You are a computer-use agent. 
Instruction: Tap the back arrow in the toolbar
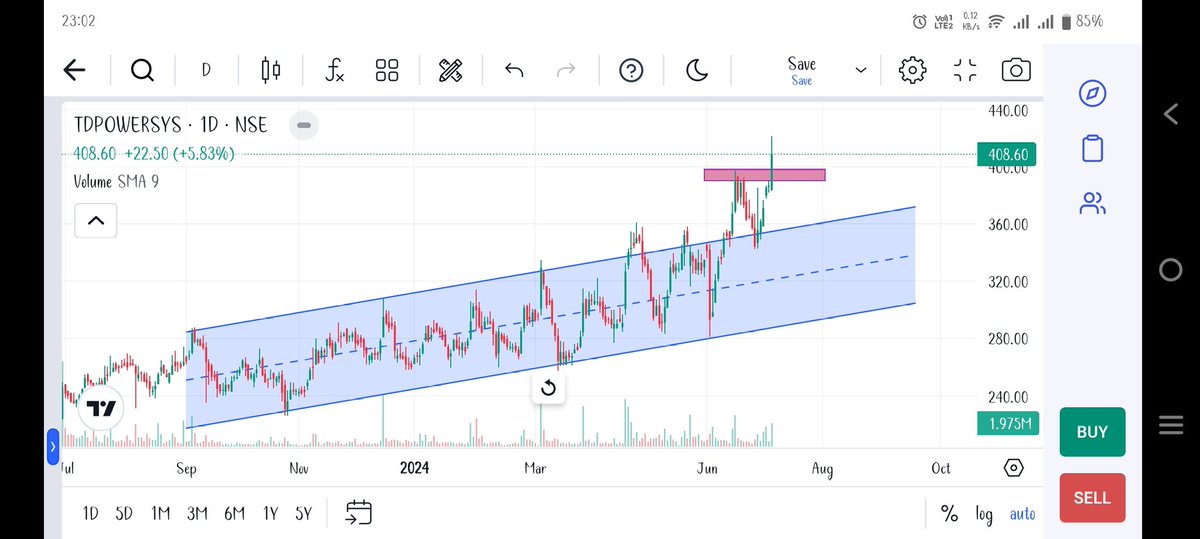pyautogui.click(x=74, y=70)
